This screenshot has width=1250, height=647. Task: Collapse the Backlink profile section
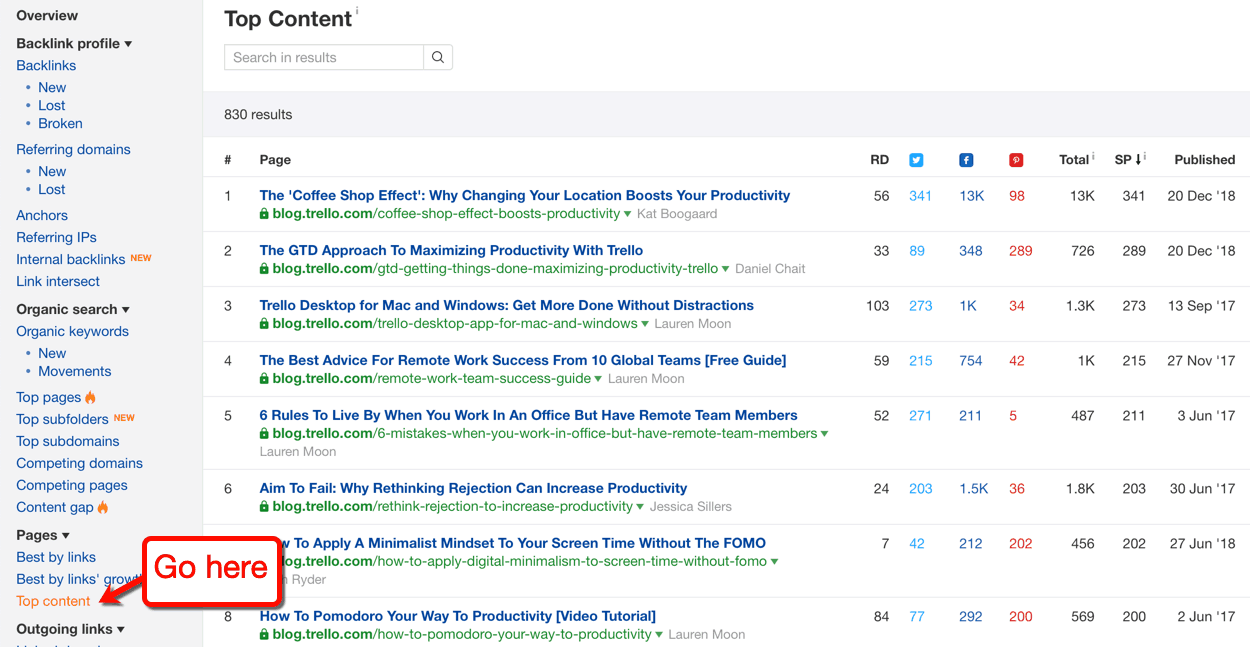pos(128,43)
